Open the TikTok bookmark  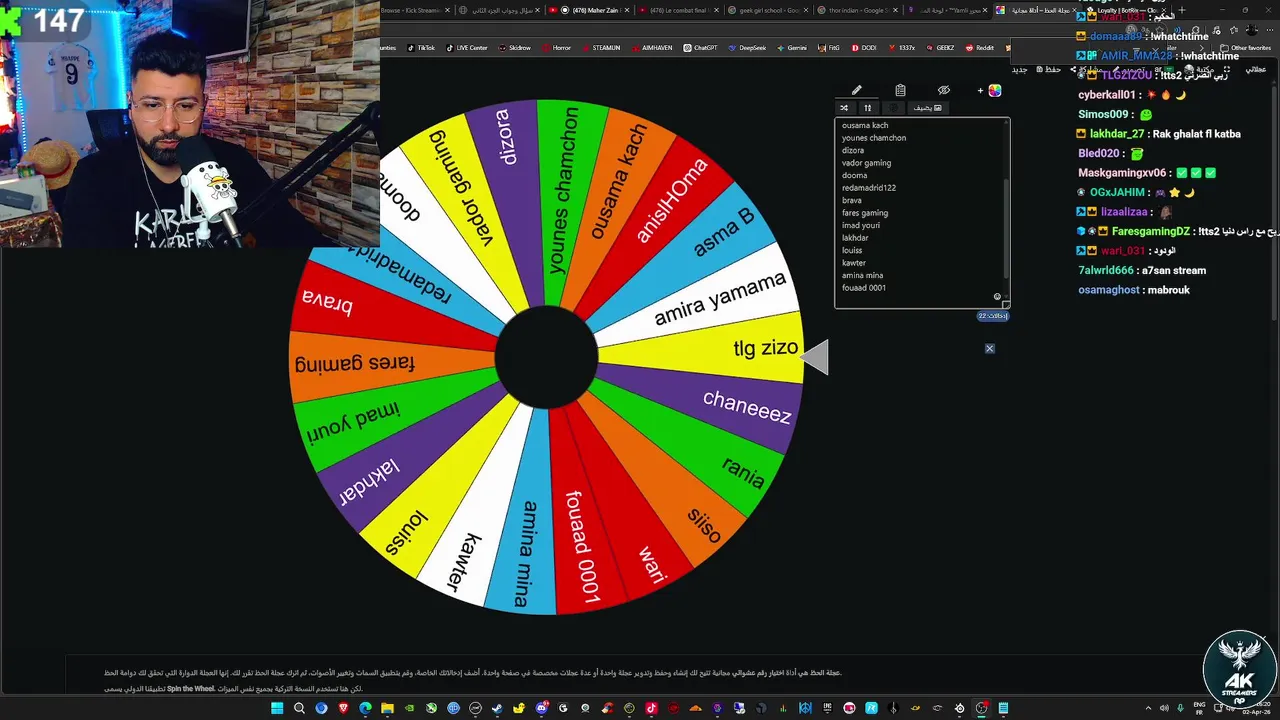[x=422, y=48]
